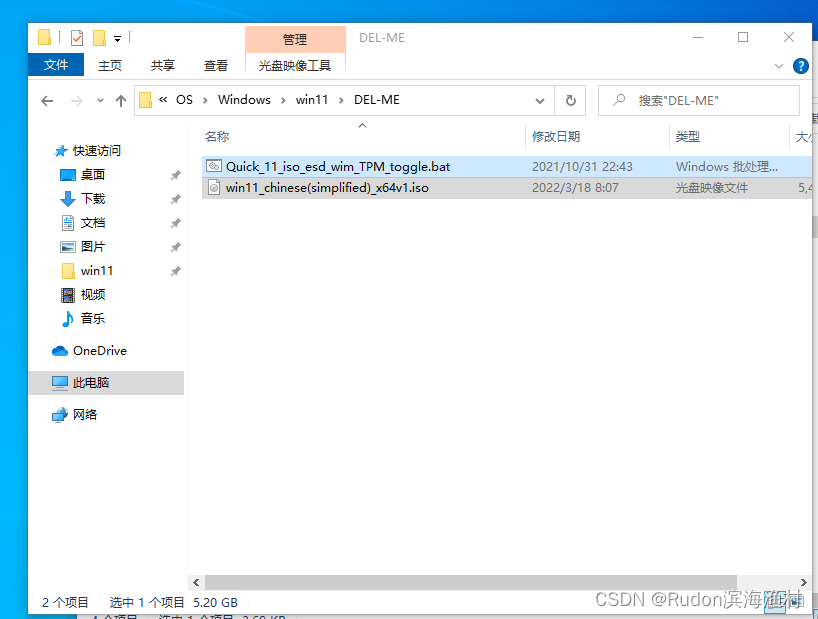The height and width of the screenshot is (619, 818).
Task: Click the New Folder quick access icon
Action: coord(99,38)
